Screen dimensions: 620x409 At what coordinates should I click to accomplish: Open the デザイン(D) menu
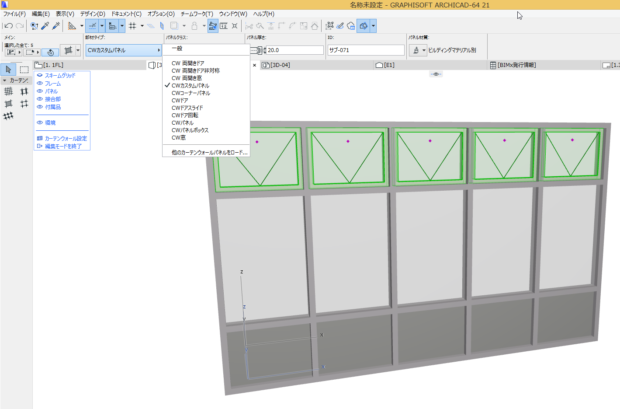point(90,14)
